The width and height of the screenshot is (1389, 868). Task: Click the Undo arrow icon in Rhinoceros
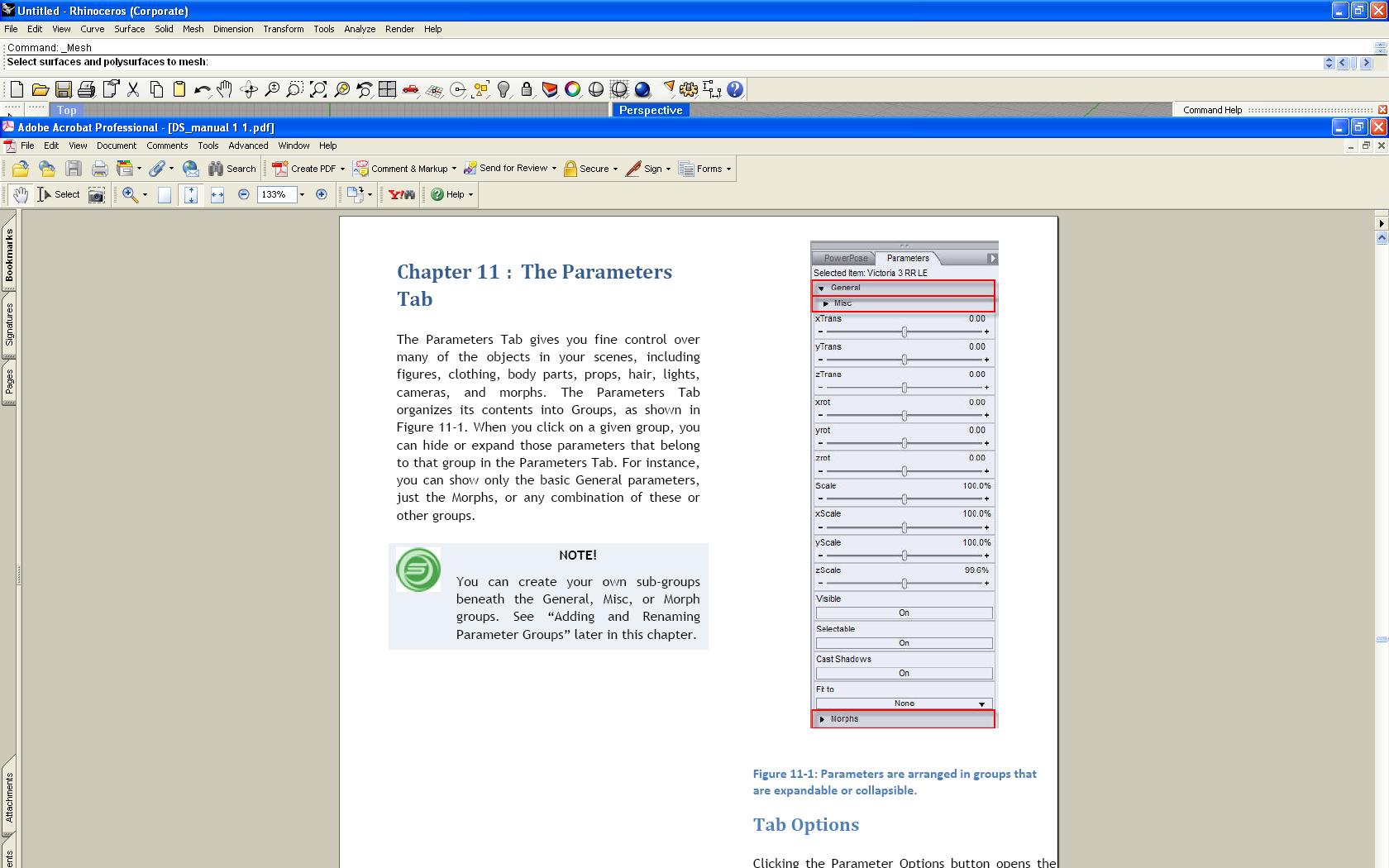[x=202, y=89]
